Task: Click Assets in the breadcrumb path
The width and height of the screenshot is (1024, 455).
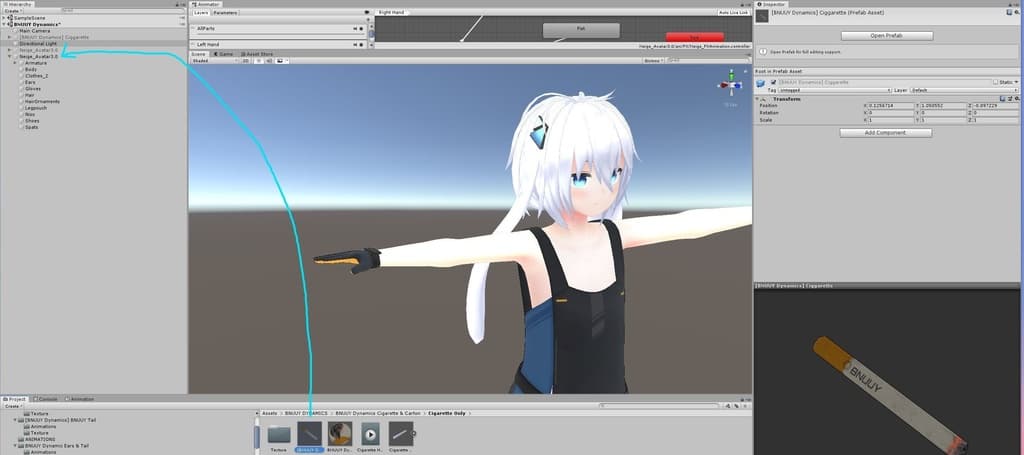Action: click(270, 413)
